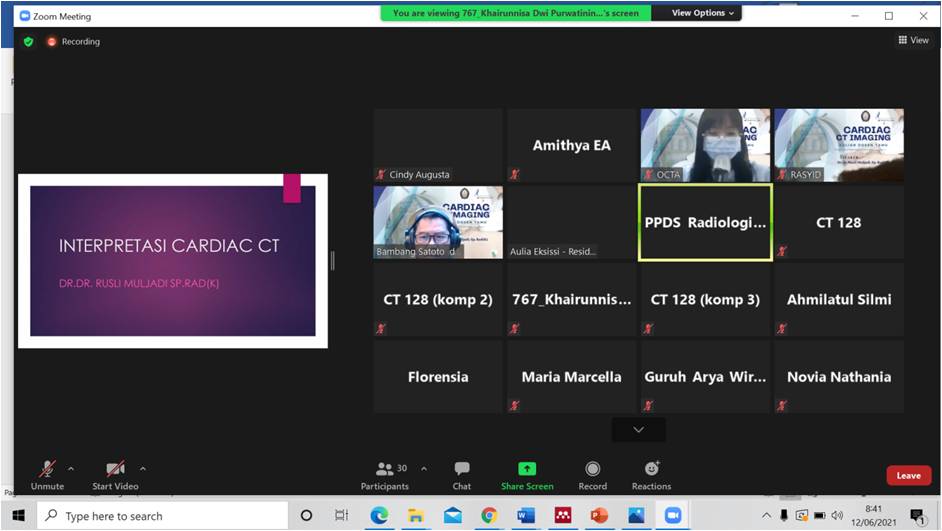The width and height of the screenshot is (942, 531).
Task: Open the View layout menu
Action: coord(913,41)
